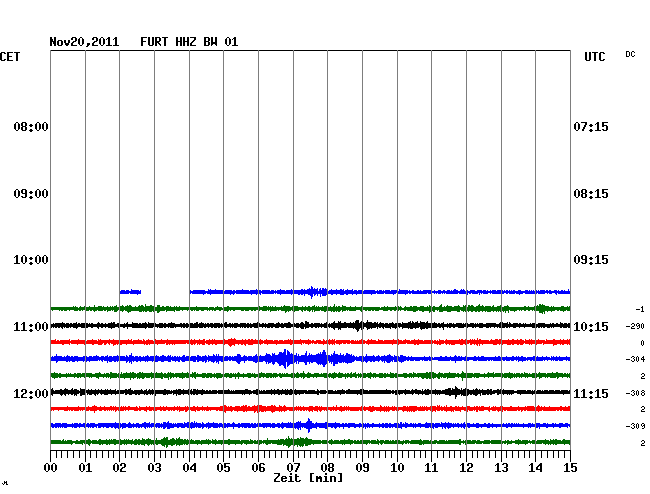Pick minute mark 03 on the time axis
The height and width of the screenshot is (494, 650).
[154, 468]
